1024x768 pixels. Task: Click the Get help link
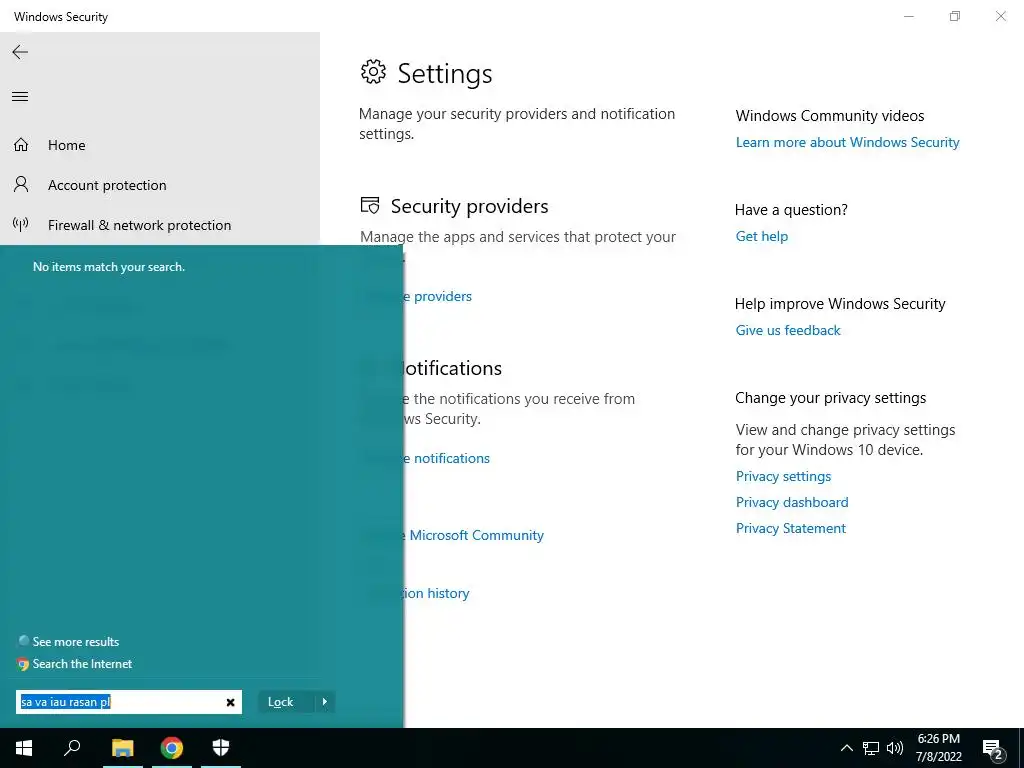tap(761, 236)
